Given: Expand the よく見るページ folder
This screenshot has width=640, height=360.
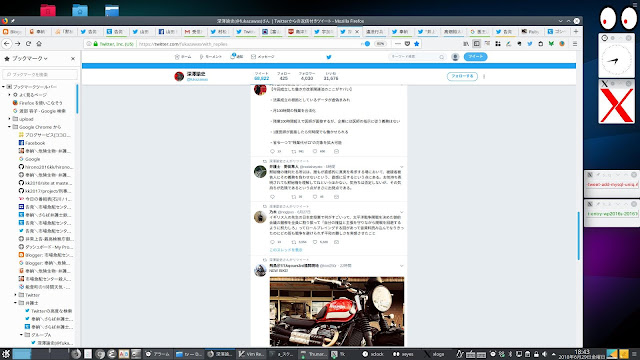Looking at the screenshot, I should pos(9,95).
